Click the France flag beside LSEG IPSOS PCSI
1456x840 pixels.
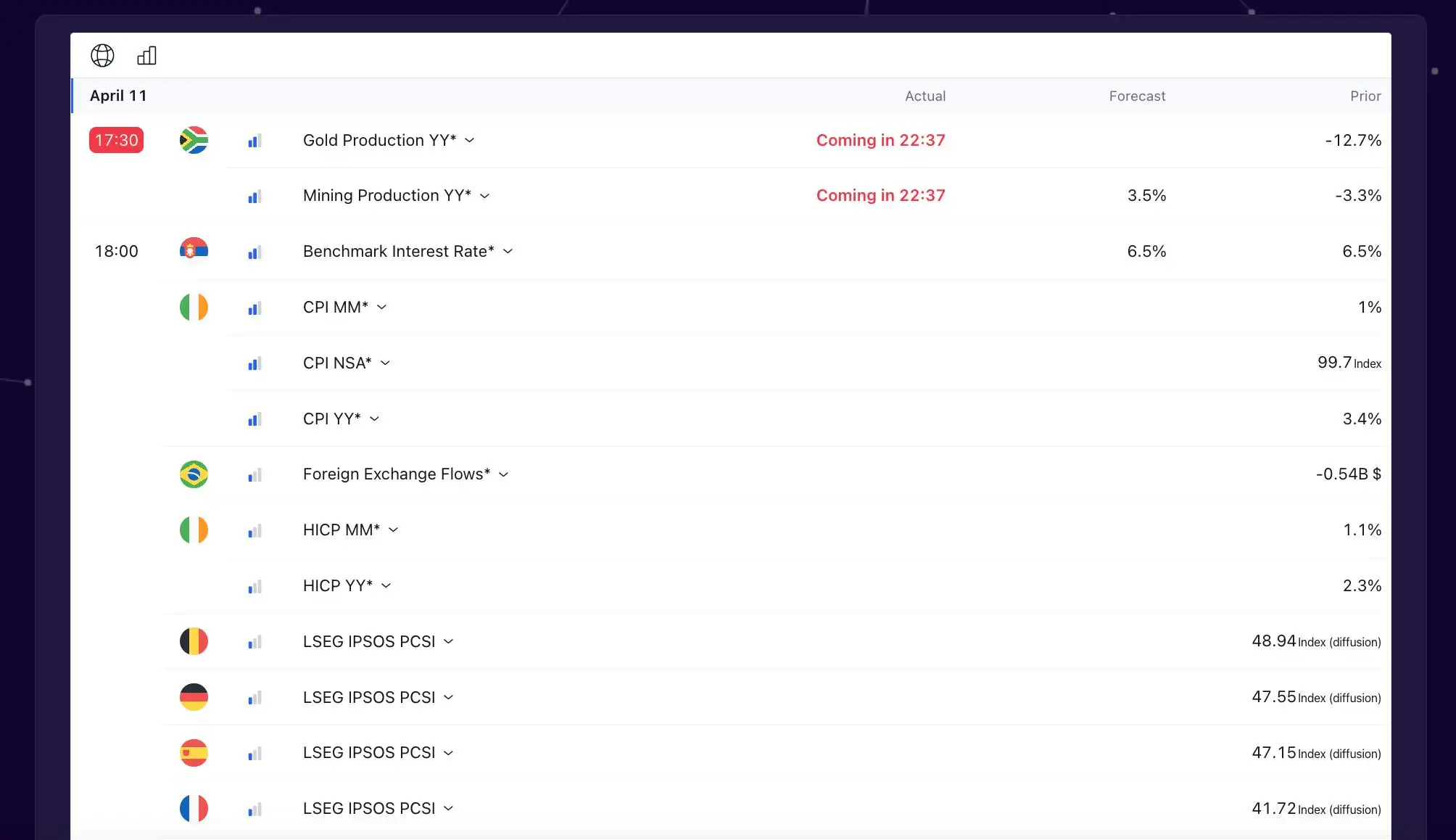coord(194,808)
